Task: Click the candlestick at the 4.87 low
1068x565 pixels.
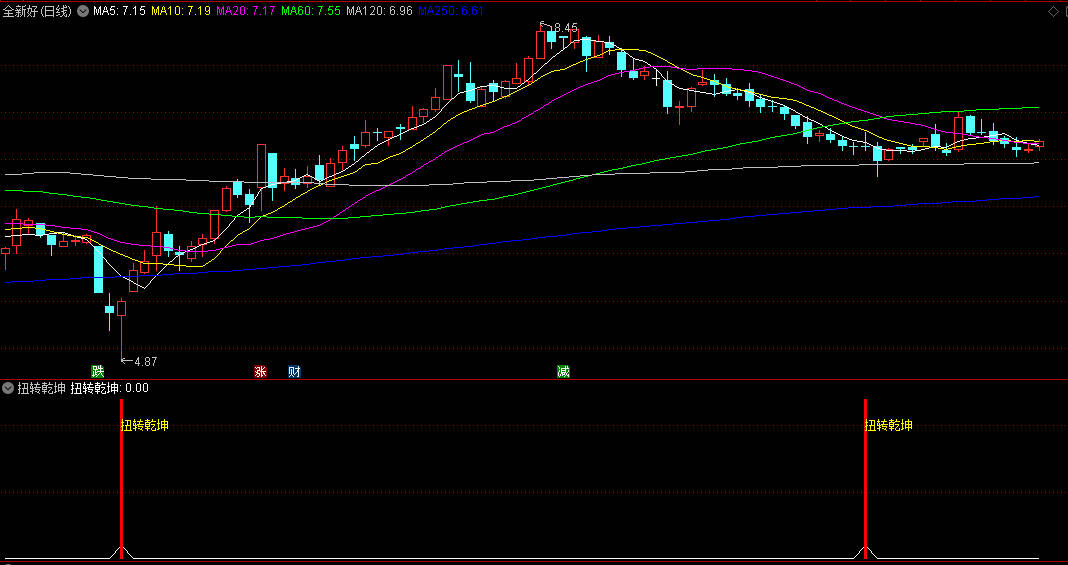Action: (121, 327)
